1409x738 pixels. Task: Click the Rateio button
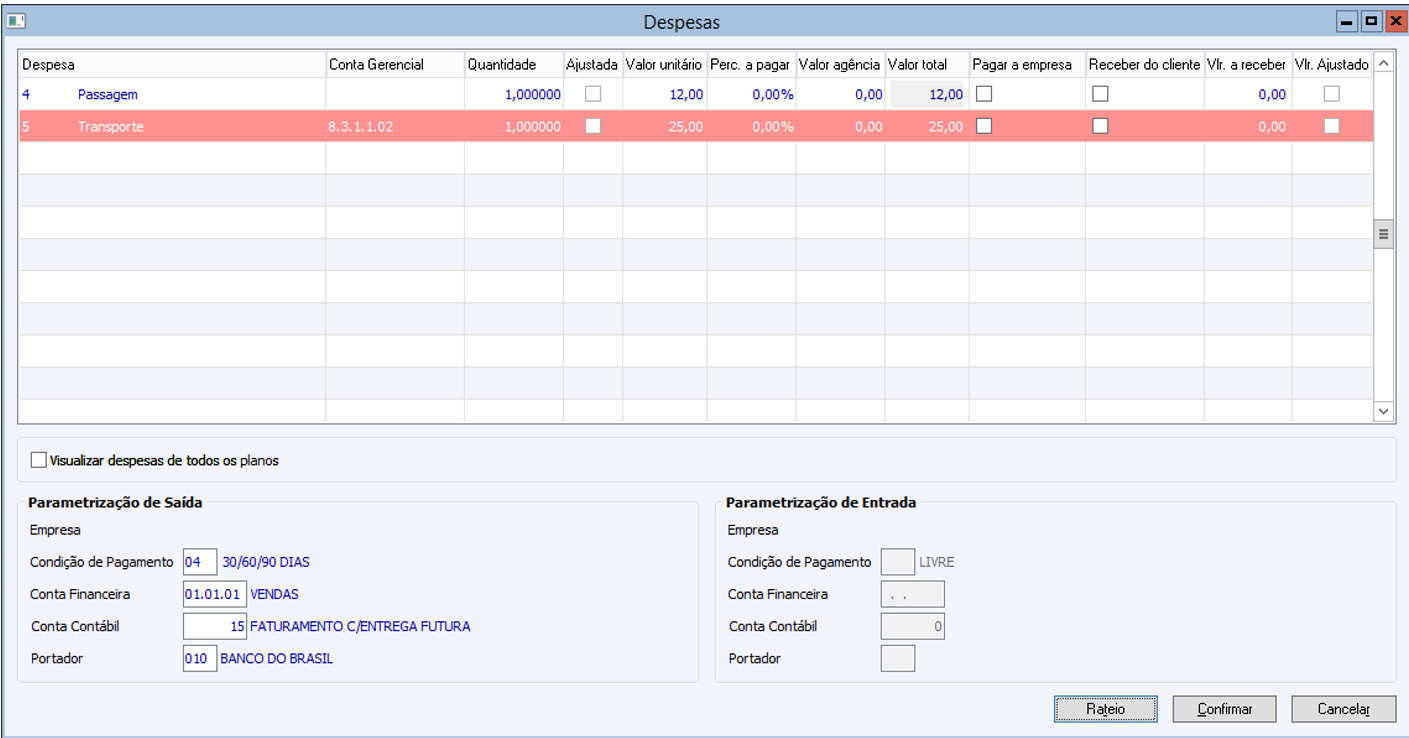pos(1105,709)
